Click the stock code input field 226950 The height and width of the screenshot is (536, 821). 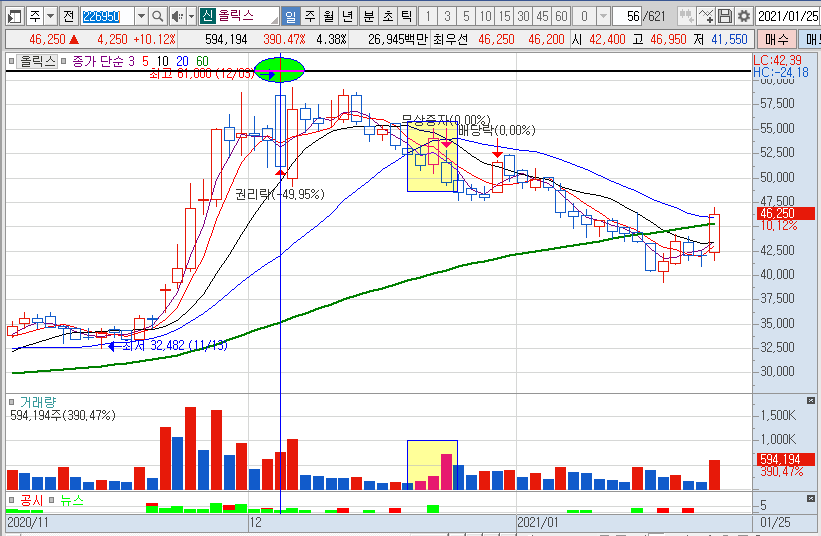coord(105,16)
